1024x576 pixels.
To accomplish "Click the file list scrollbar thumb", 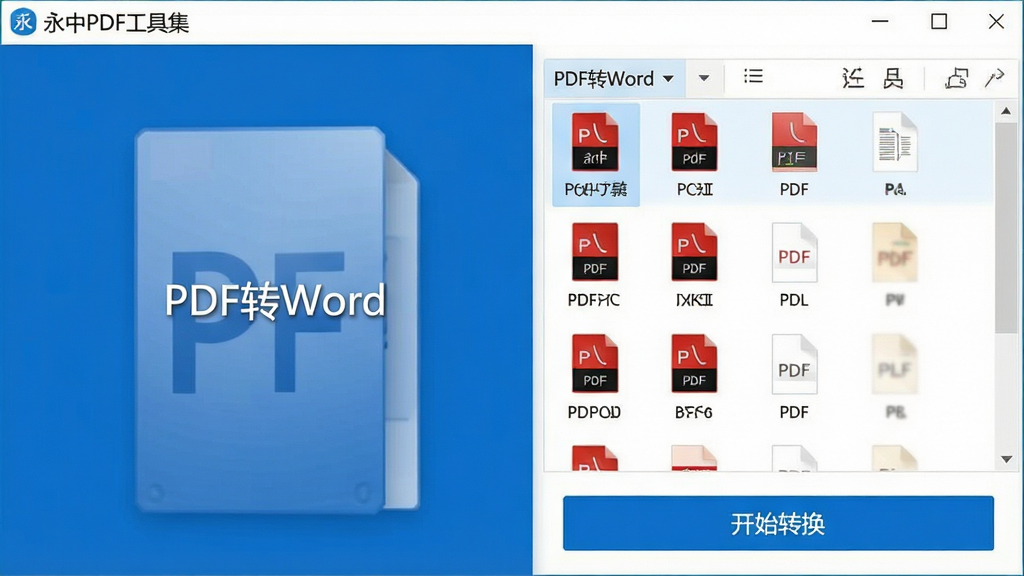I will 1006,227.
